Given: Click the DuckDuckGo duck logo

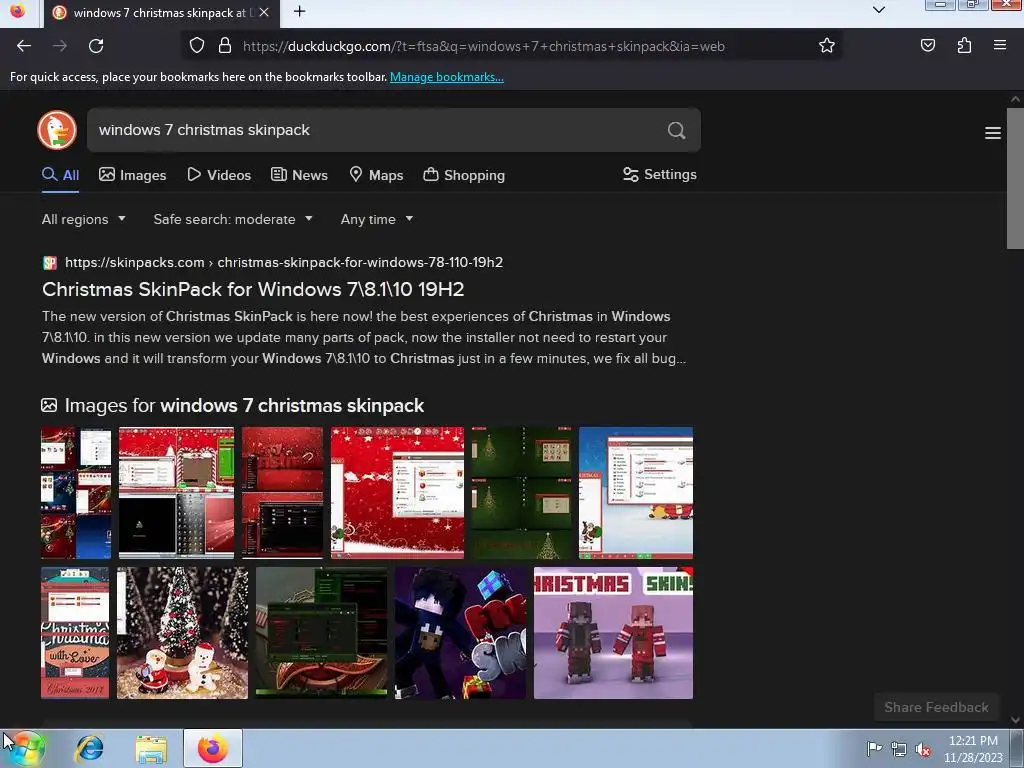Looking at the screenshot, I should [57, 130].
